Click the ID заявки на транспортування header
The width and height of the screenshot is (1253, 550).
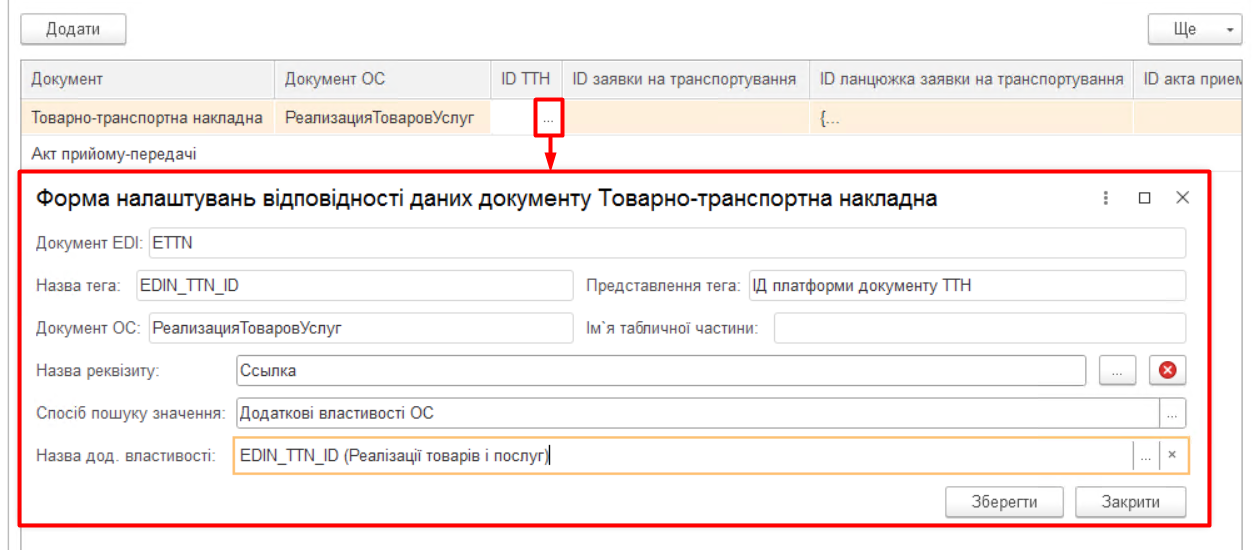click(x=684, y=79)
